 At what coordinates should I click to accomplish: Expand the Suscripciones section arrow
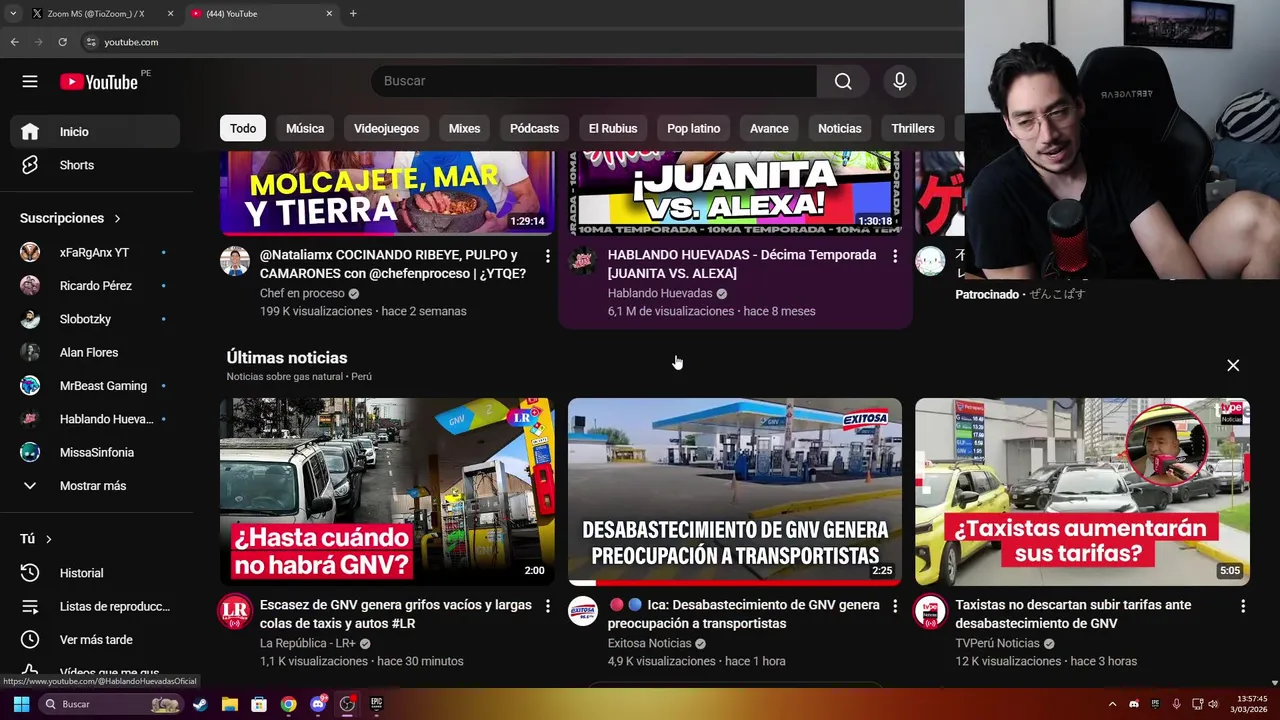point(117,218)
